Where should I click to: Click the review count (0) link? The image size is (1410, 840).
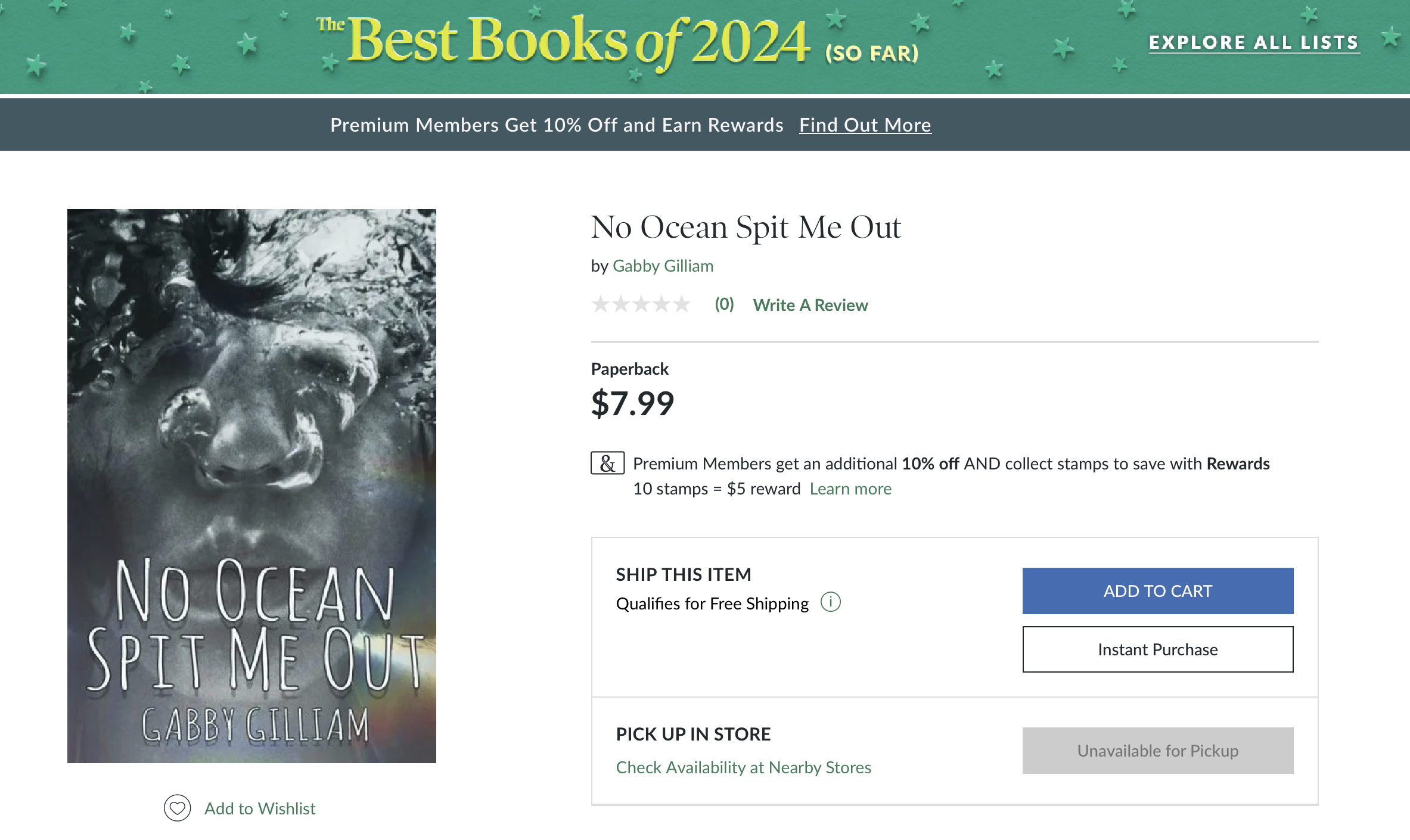click(x=723, y=304)
